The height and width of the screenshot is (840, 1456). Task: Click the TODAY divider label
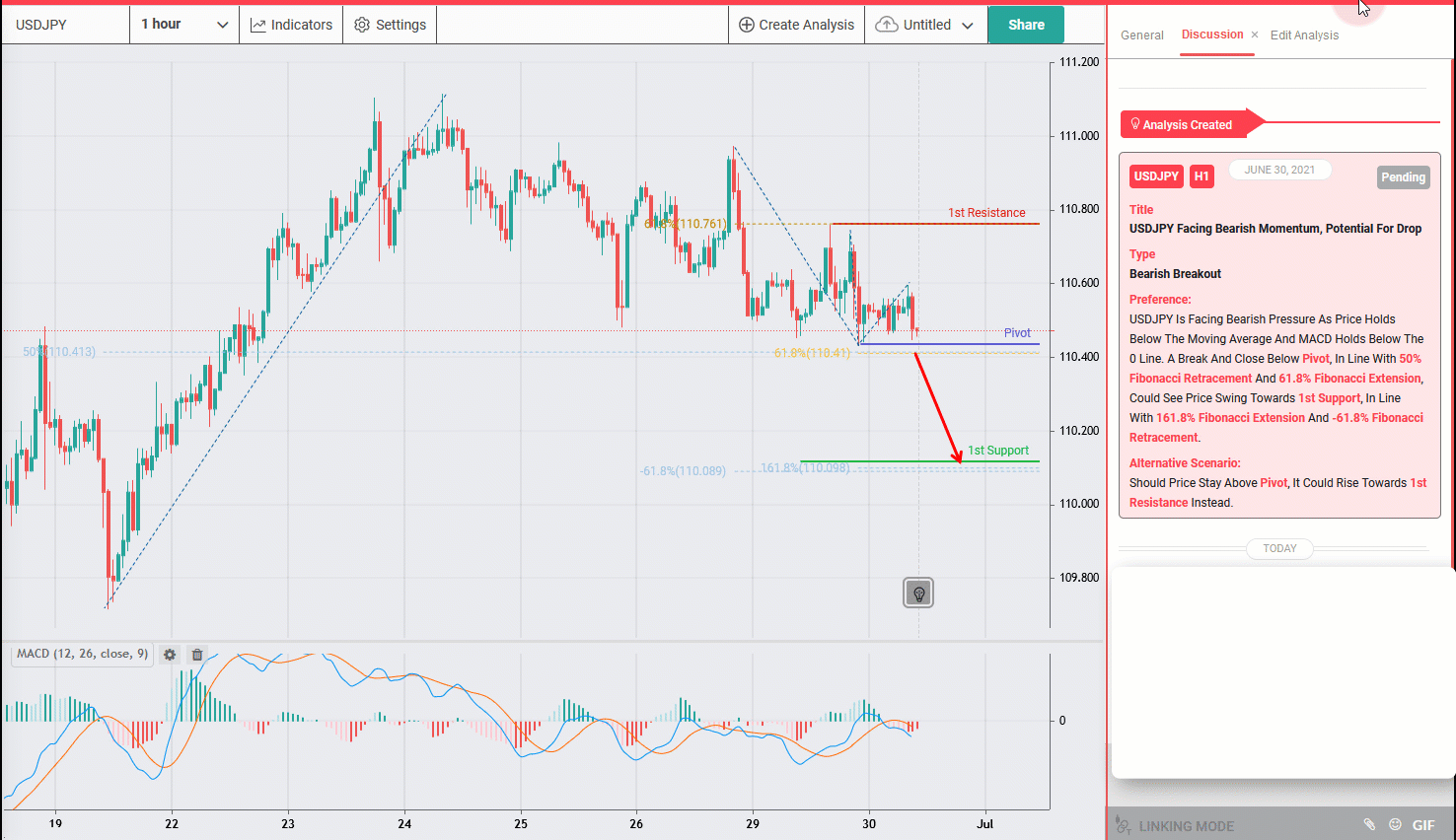[x=1280, y=548]
